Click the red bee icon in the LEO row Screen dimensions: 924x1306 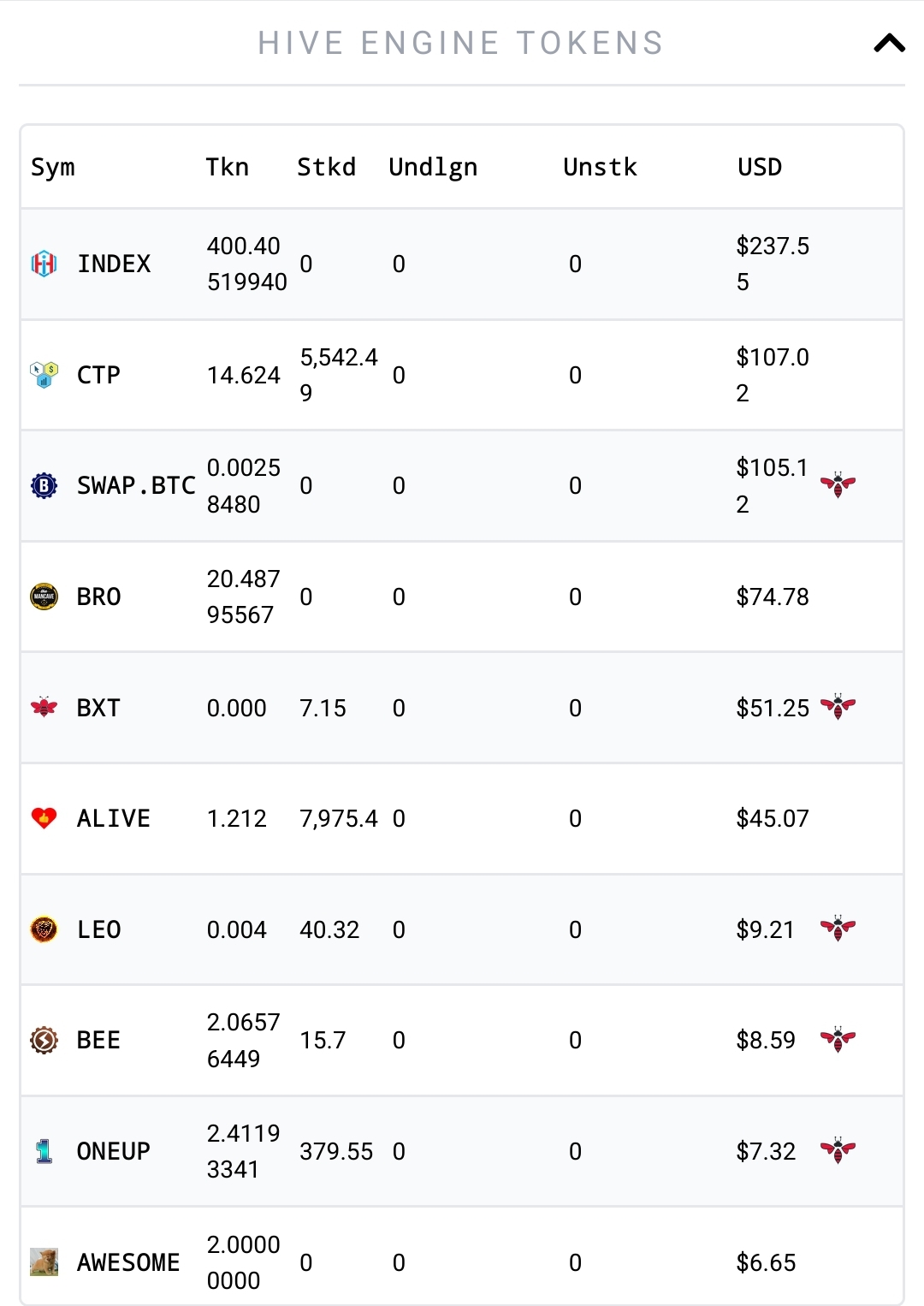(x=838, y=929)
